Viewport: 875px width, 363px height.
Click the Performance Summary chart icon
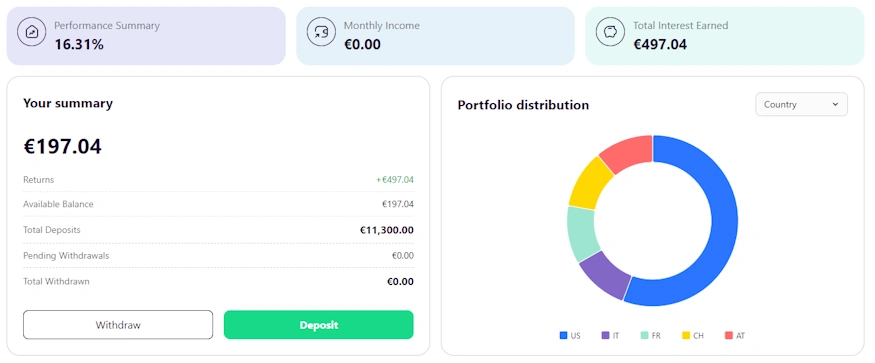[x=32, y=32]
